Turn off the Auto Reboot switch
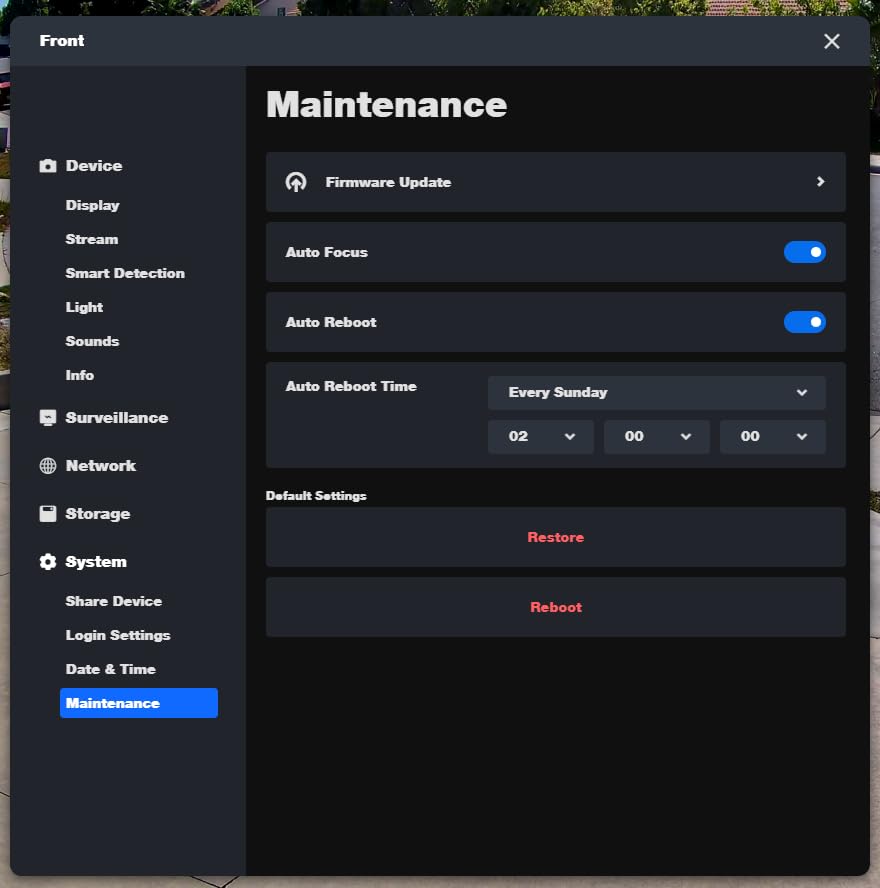The width and height of the screenshot is (880, 888). coord(805,322)
